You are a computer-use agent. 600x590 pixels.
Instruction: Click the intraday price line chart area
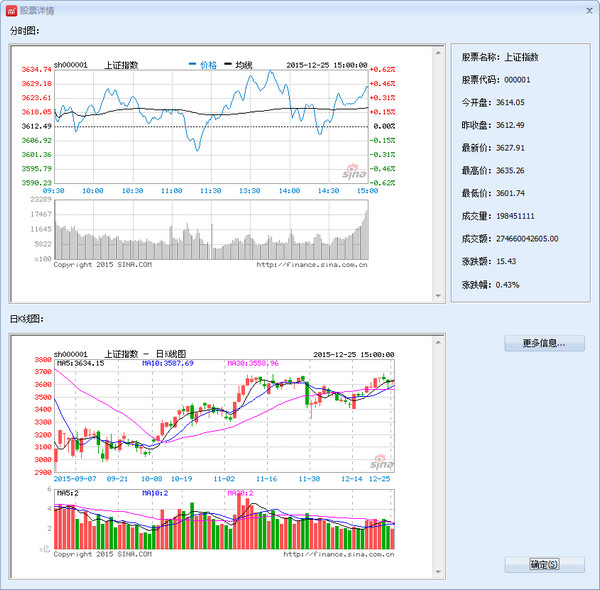[x=210, y=125]
